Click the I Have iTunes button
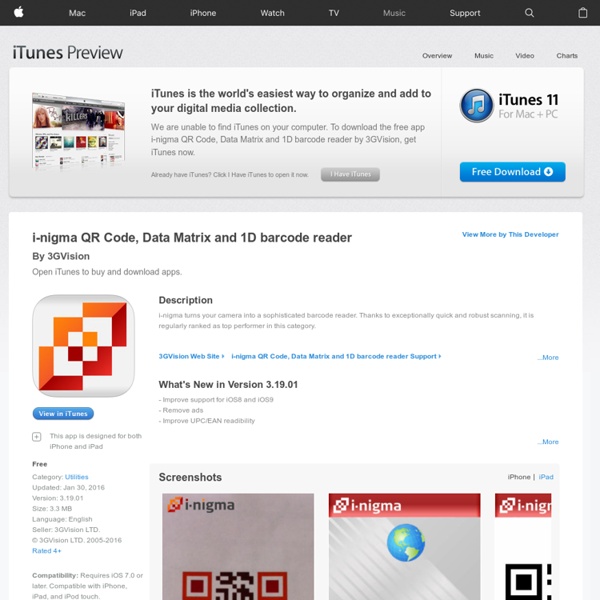Screen dimensions: 600x600 [x=350, y=174]
